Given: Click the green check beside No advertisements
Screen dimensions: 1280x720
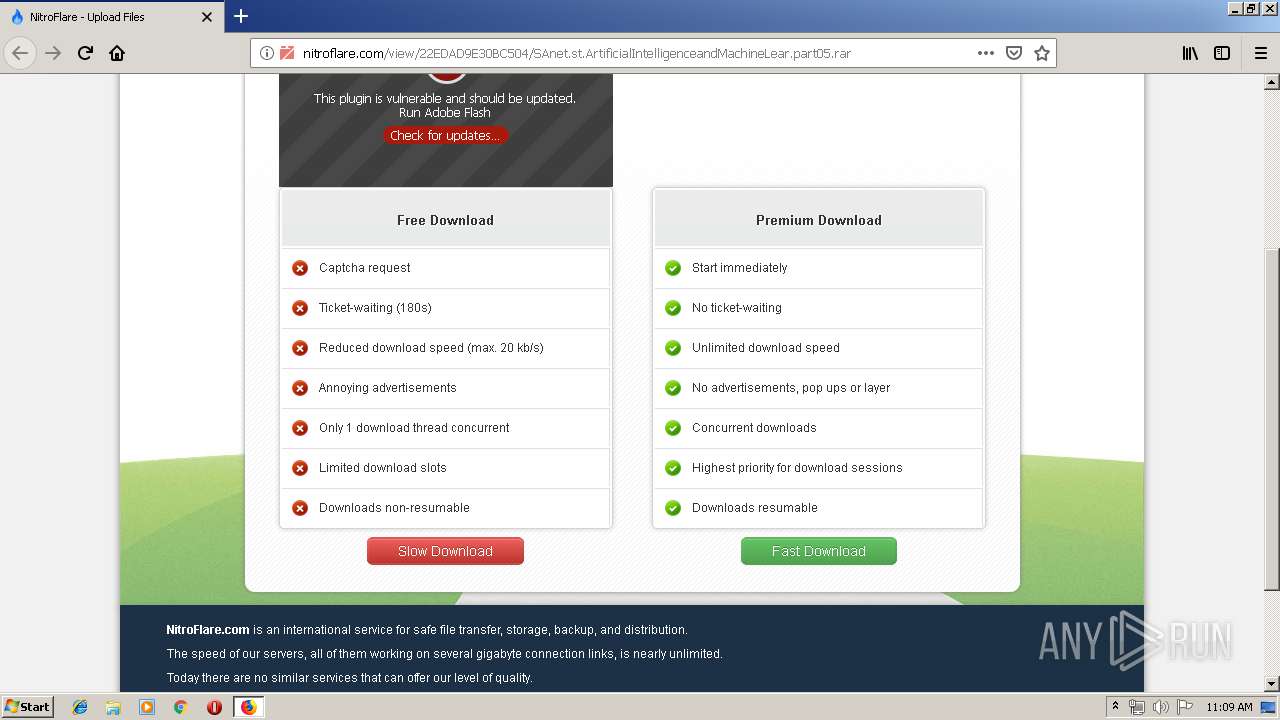Looking at the screenshot, I should (673, 388).
